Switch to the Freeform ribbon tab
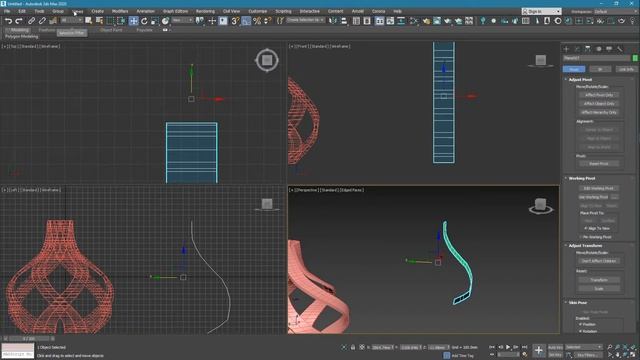Screen dimensions: 640x360 pos(47,30)
